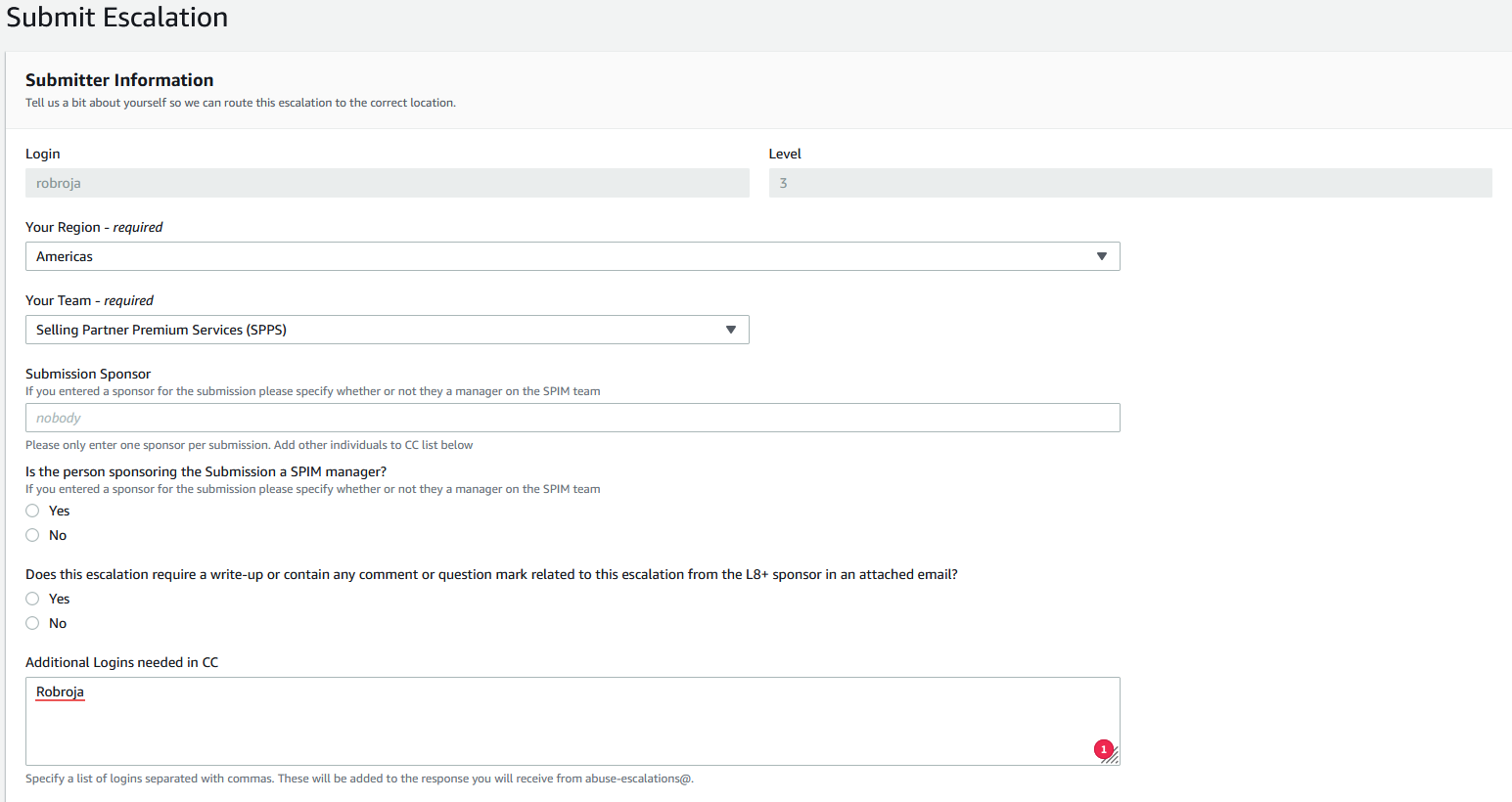Click the 'Your Region - required' label
This screenshot has width=1512, height=802.
[x=94, y=227]
